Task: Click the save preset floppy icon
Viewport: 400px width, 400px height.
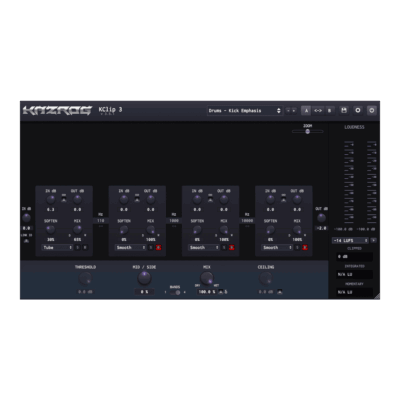Action: tap(344, 110)
